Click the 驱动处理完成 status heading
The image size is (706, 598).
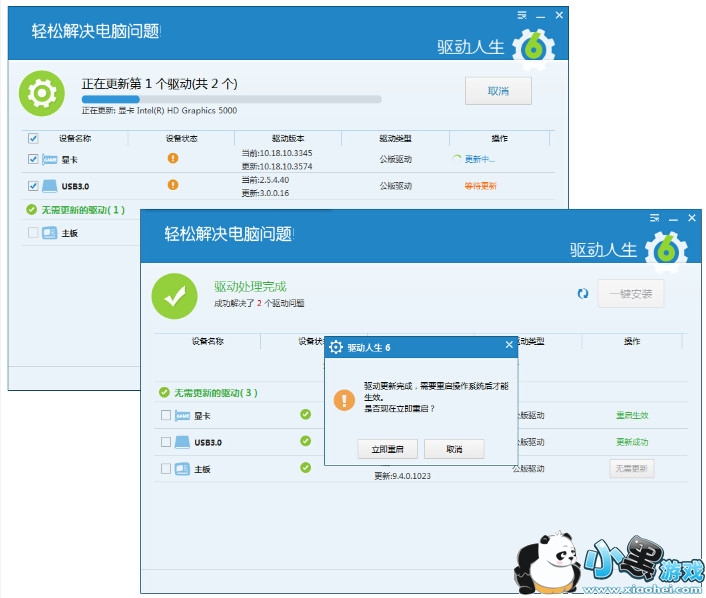coord(250,286)
